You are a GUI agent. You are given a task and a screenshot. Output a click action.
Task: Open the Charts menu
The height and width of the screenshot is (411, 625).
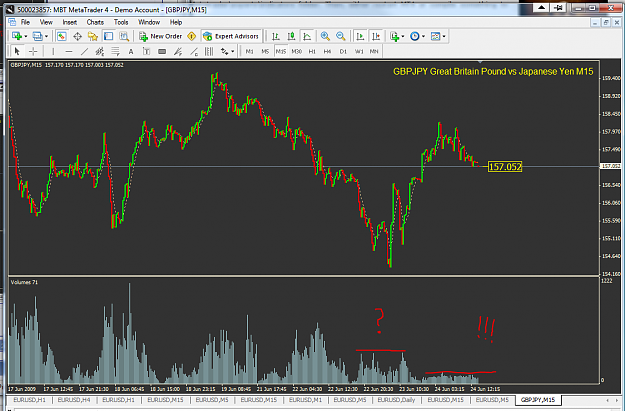click(95, 22)
